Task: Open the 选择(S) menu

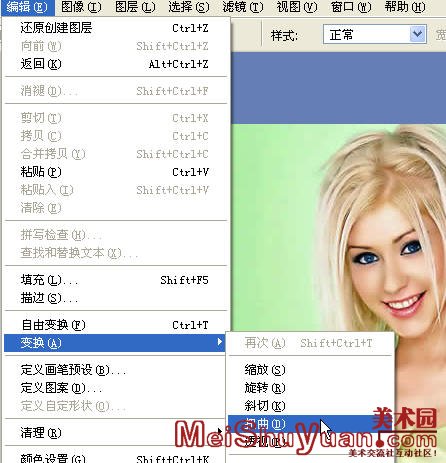Action: tap(189, 7)
